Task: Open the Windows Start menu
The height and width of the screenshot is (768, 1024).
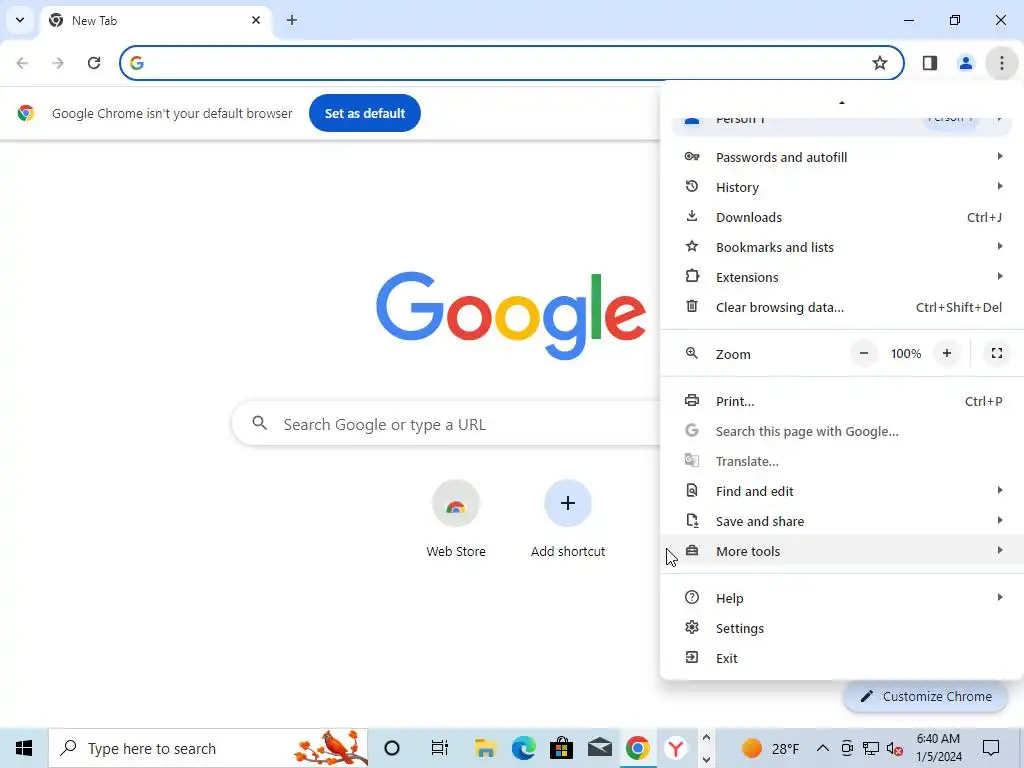Action: point(24,748)
